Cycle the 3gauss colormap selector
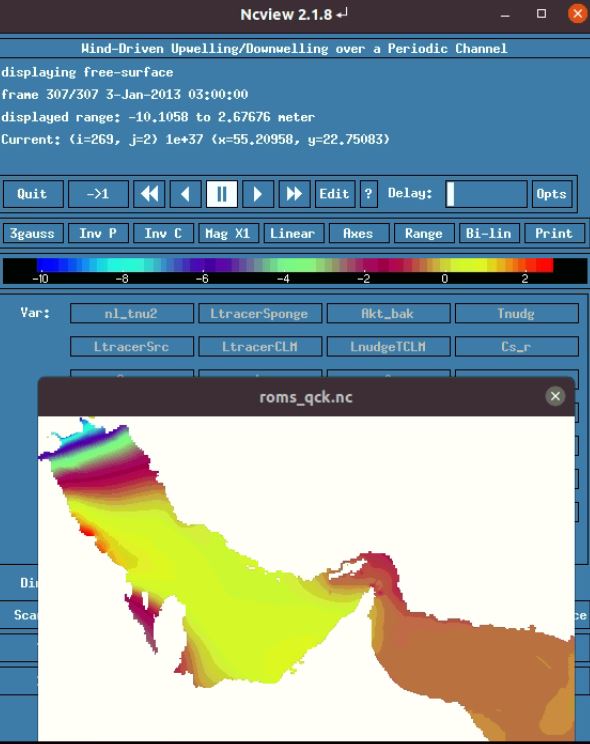 pos(33,233)
